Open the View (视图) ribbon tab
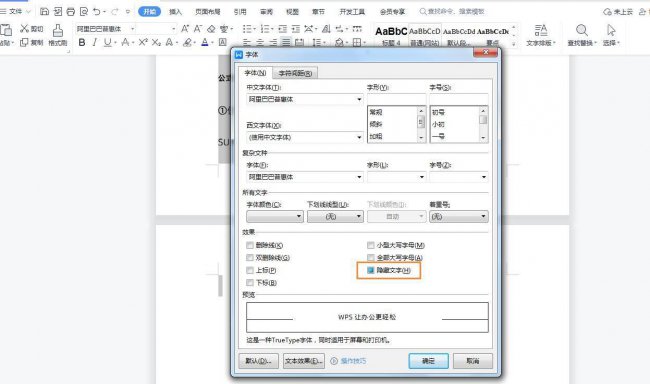650x384 pixels. tap(292, 12)
